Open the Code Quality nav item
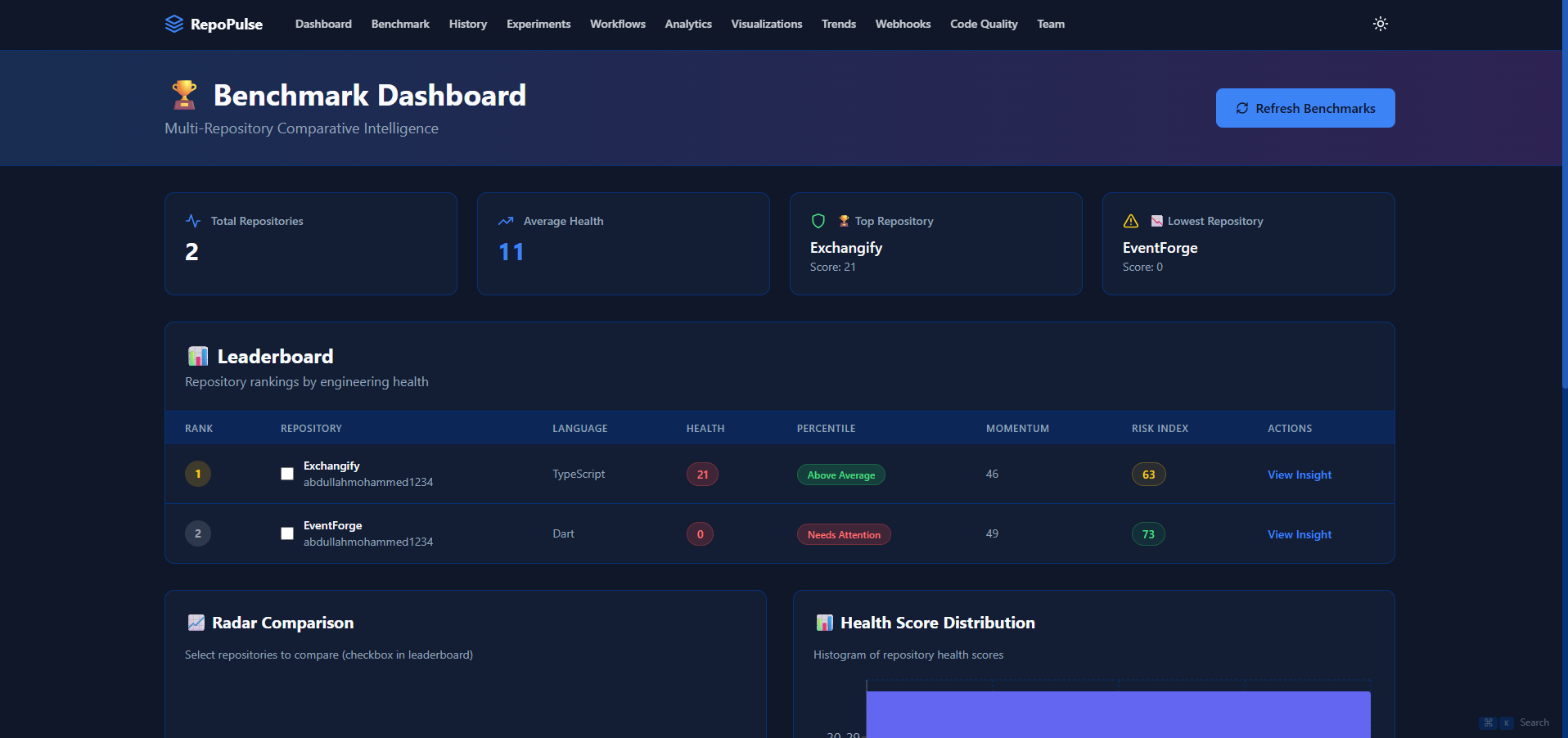The height and width of the screenshot is (738, 1568). [x=984, y=24]
